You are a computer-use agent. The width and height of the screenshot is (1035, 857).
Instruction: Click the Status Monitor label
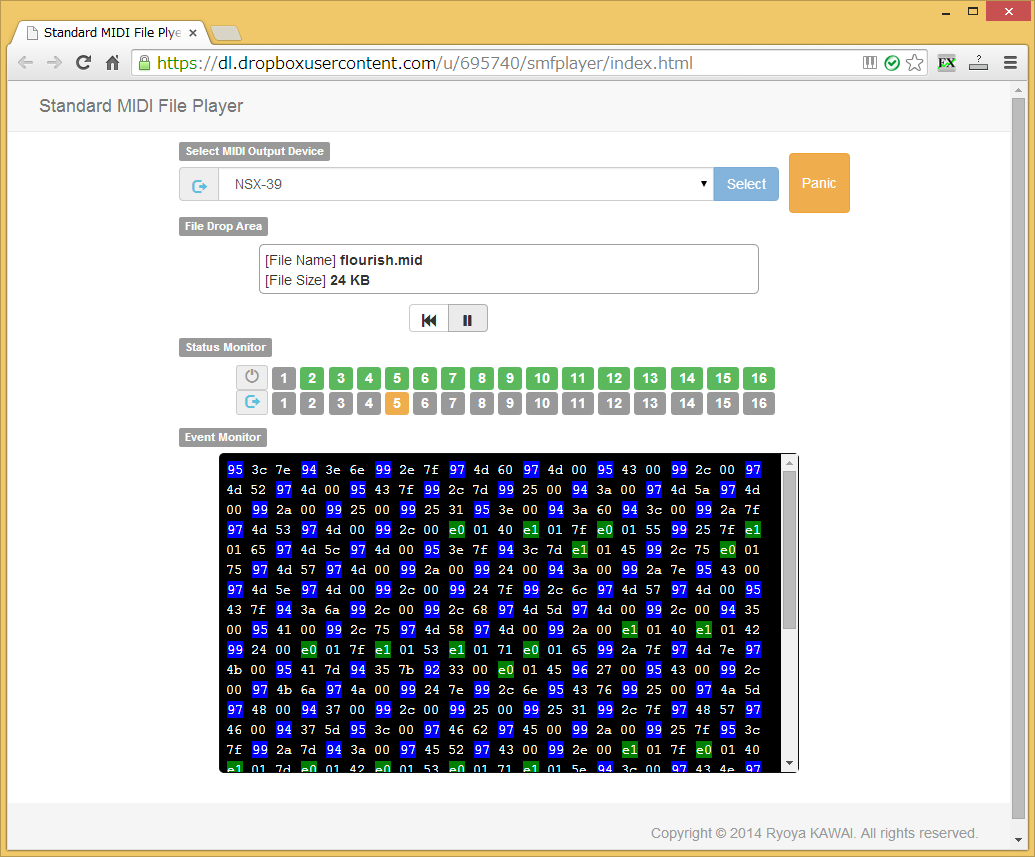[225, 347]
